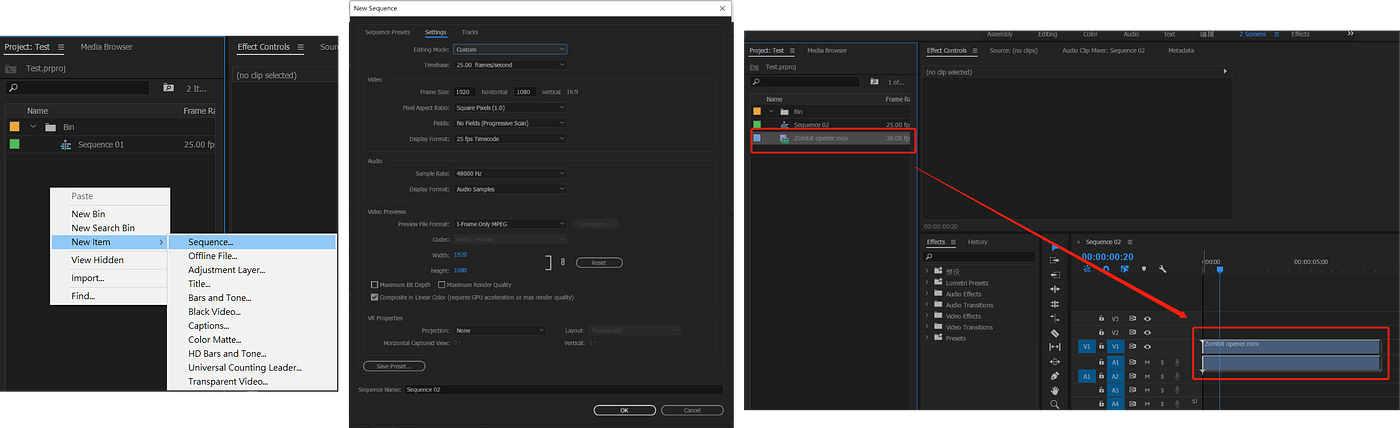Open Project: Test panel menu icon, left screenshot
Screen dimensions: 1400x428
pos(61,47)
